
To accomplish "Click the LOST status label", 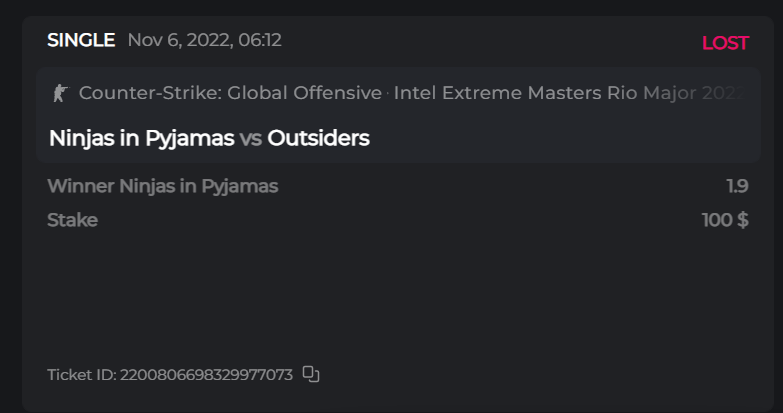I will click(x=725, y=43).
